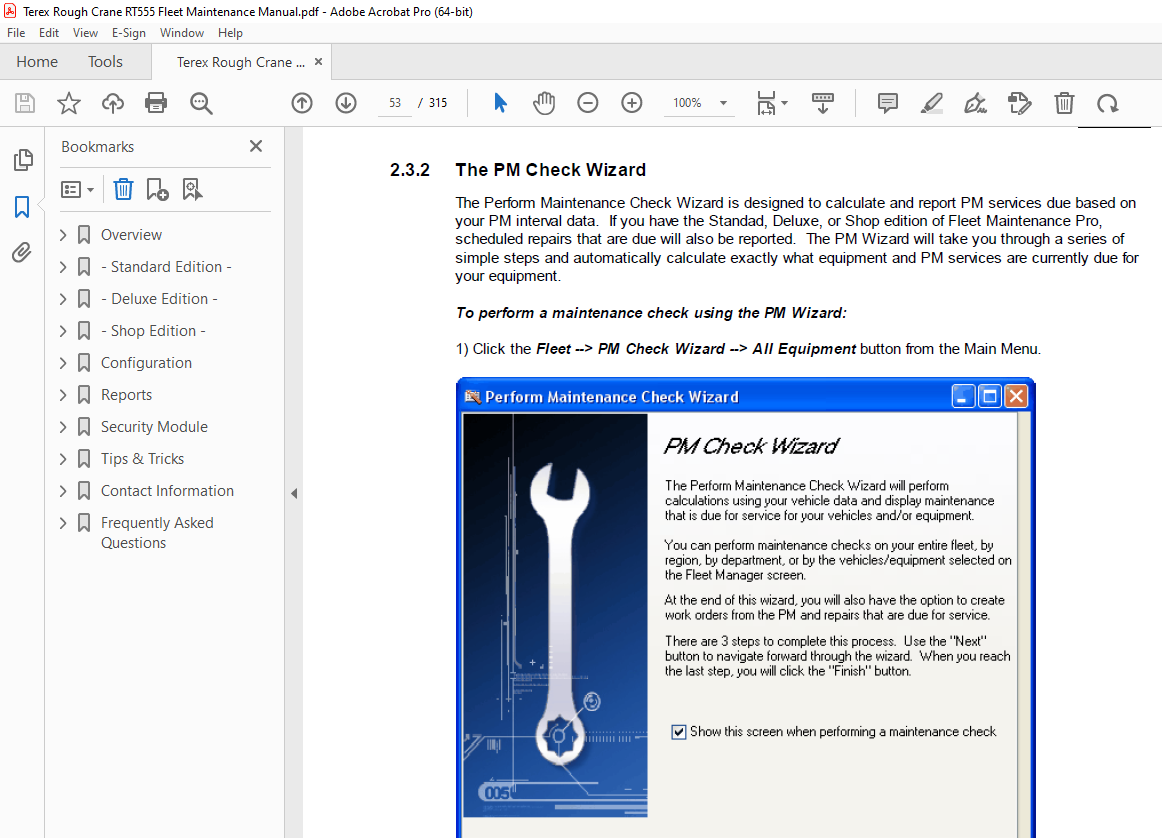Select the Reports bookmark label

coord(126,395)
